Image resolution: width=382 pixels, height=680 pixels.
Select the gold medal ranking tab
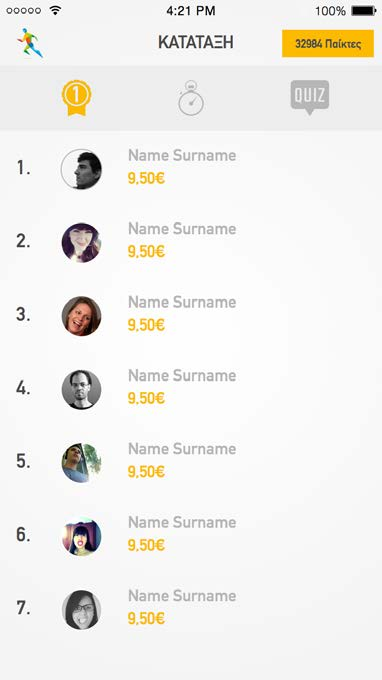click(x=76, y=98)
